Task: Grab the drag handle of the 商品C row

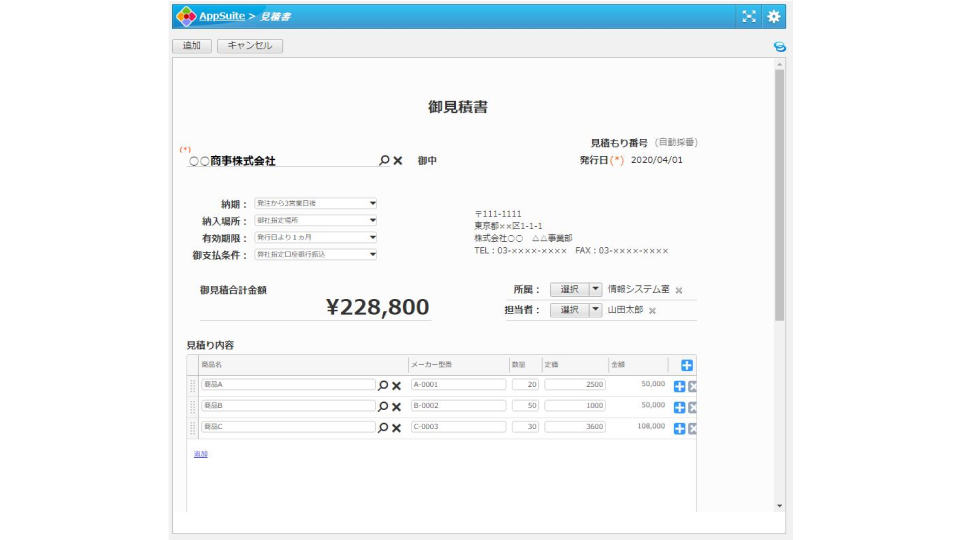Action: pyautogui.click(x=192, y=428)
